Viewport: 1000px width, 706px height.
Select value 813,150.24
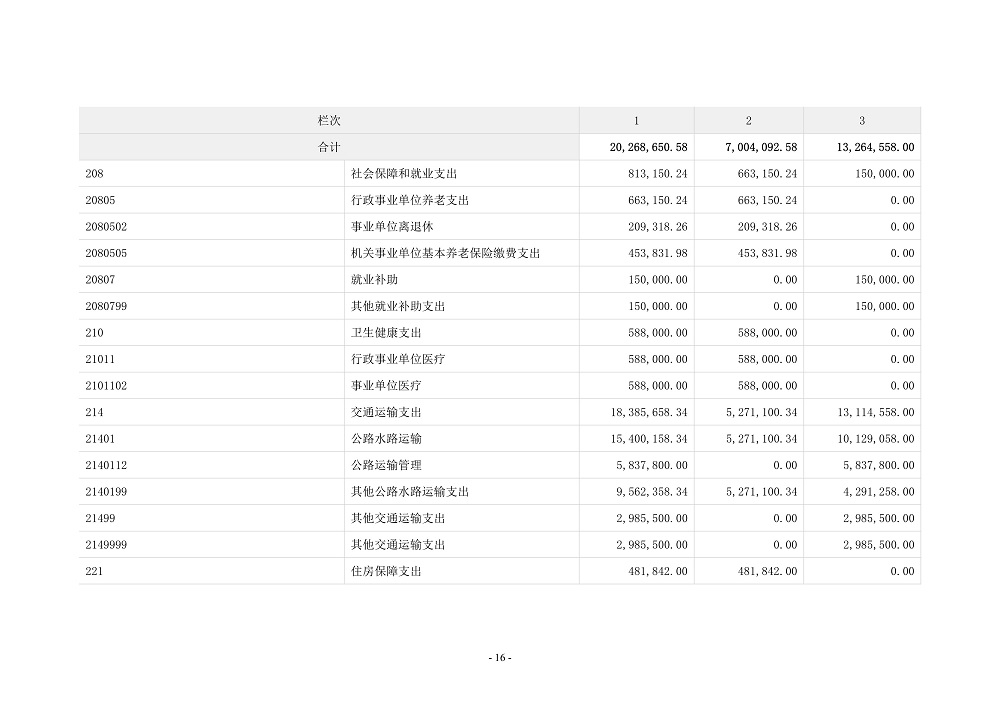coord(658,173)
